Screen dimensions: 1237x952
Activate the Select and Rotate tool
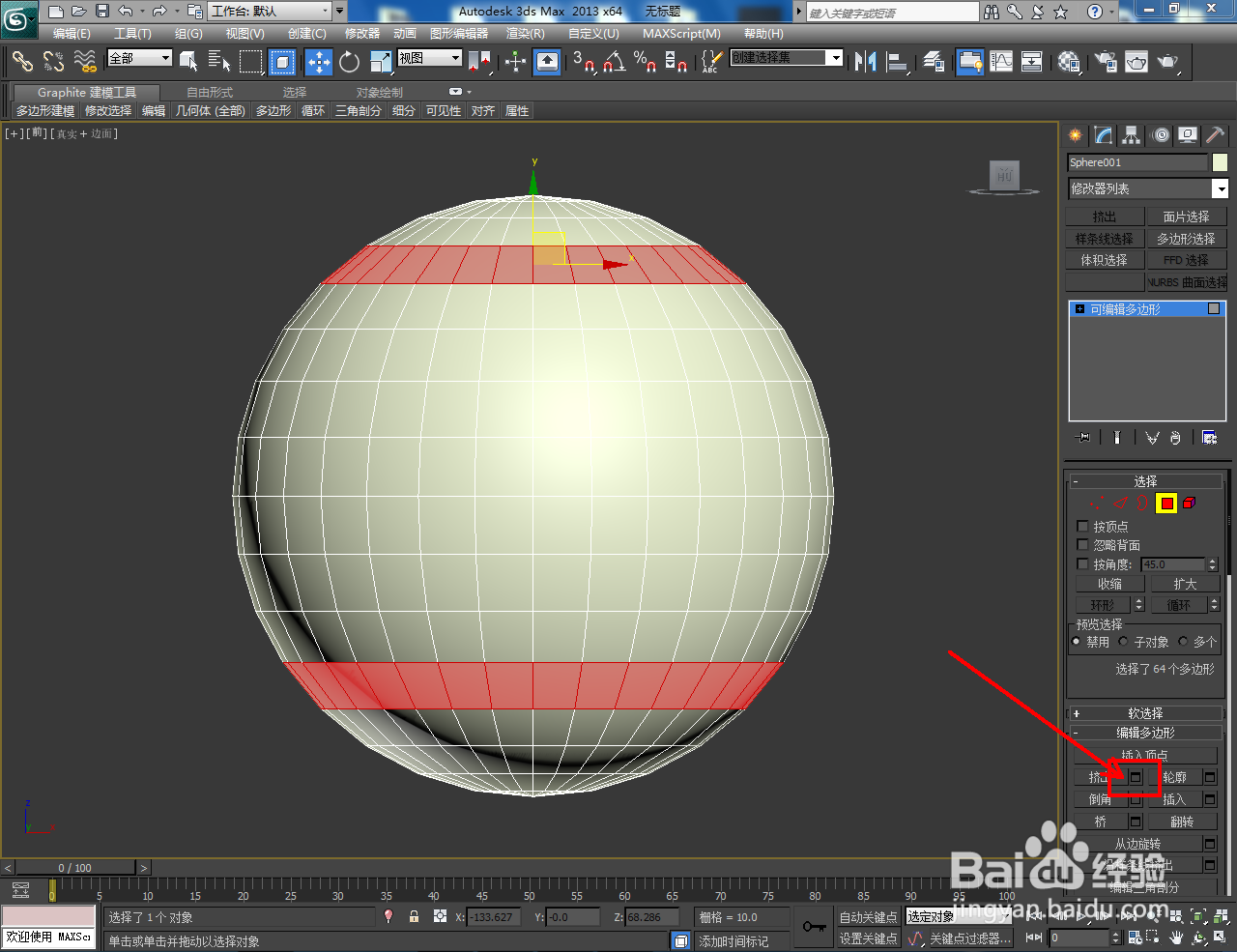(x=349, y=61)
